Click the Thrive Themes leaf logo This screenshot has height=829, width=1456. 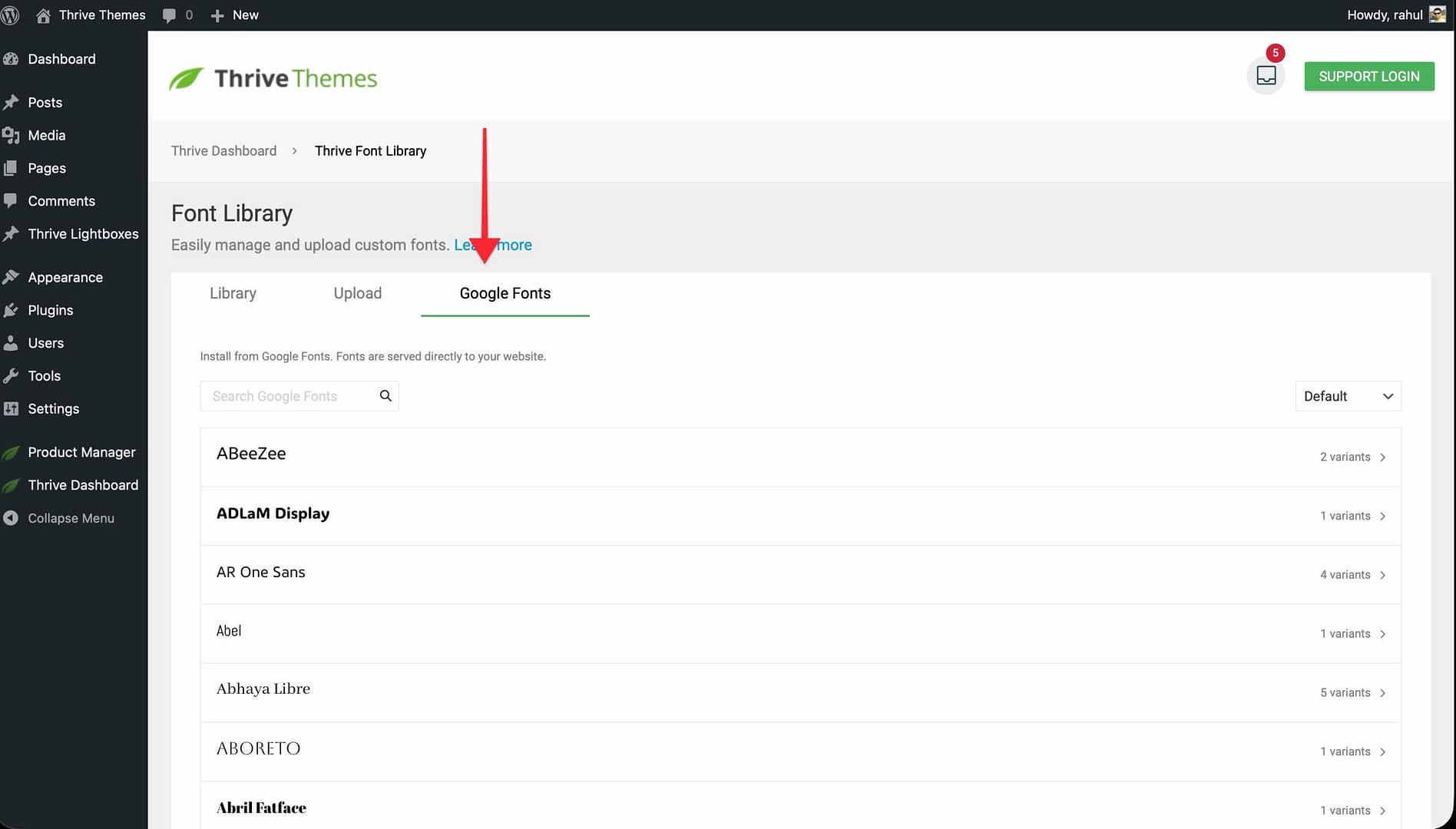point(187,78)
